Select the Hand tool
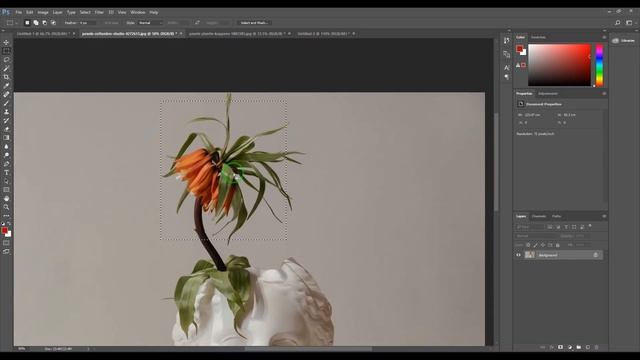The width and height of the screenshot is (640, 360). pos(6,199)
